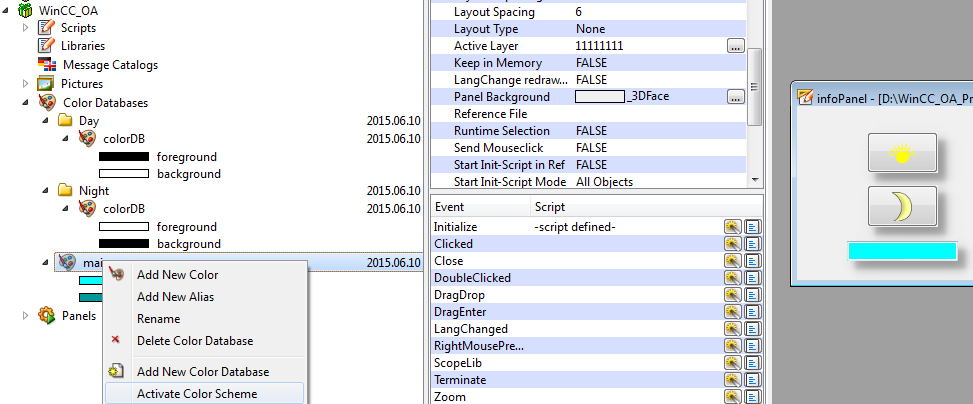Click the WinCC_OA project root icon
The width and height of the screenshot is (973, 404).
click(25, 10)
